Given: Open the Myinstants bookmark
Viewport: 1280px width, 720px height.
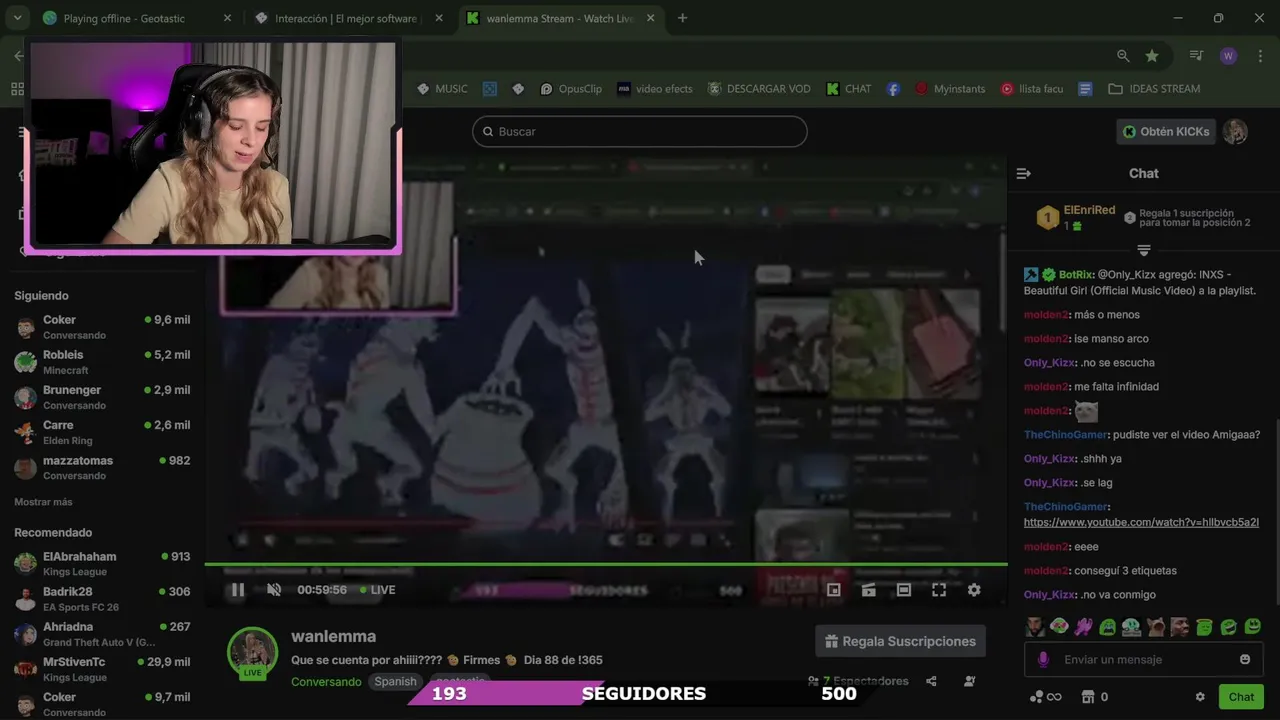Looking at the screenshot, I should tap(950, 88).
